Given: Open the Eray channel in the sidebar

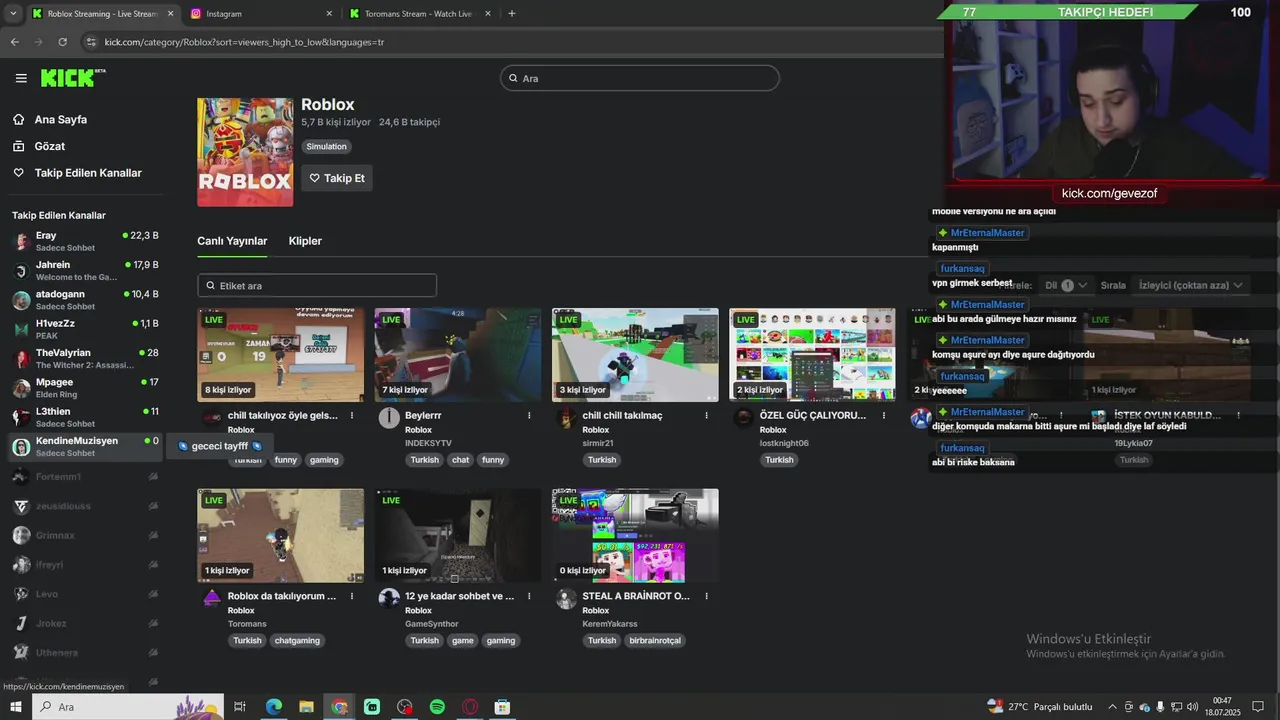Looking at the screenshot, I should tap(85, 241).
